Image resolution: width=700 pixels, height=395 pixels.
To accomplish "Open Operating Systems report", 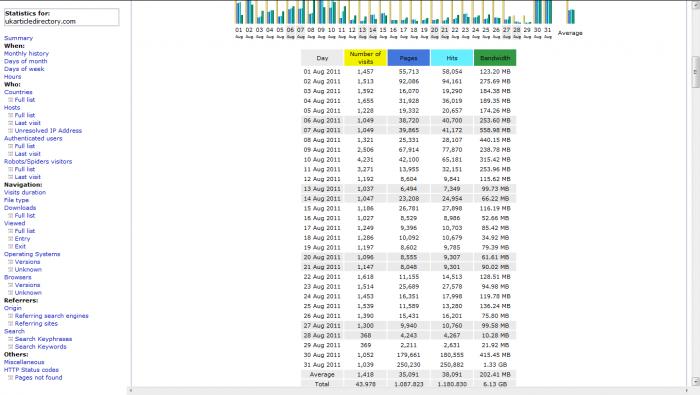I will [32, 254].
